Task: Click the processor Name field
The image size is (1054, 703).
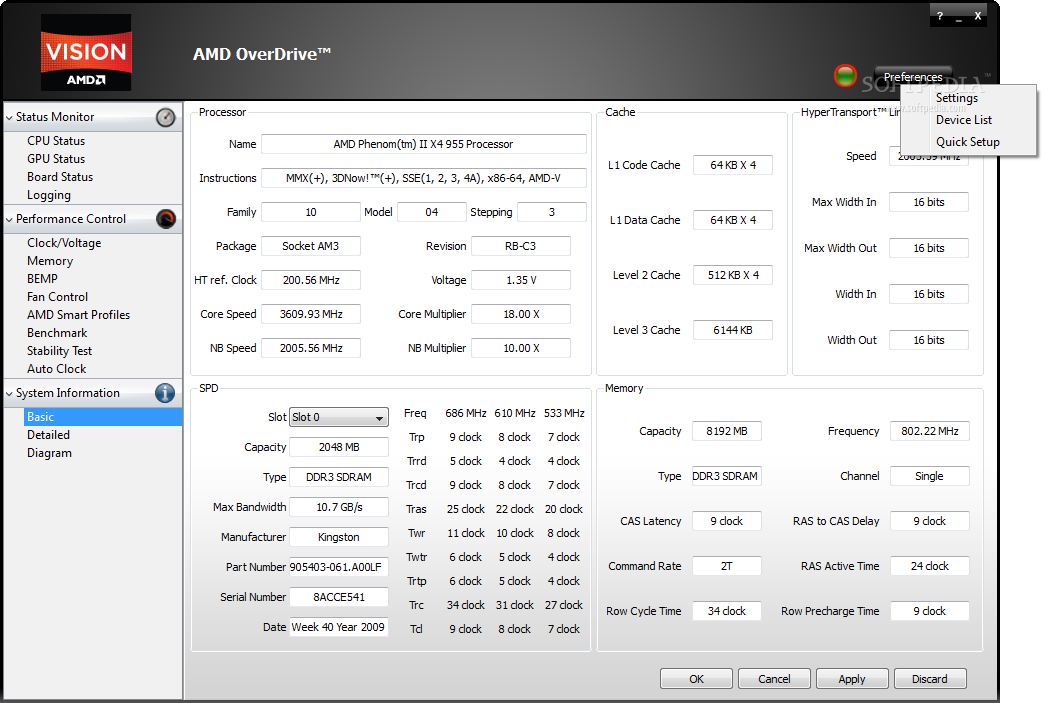Action: [423, 144]
